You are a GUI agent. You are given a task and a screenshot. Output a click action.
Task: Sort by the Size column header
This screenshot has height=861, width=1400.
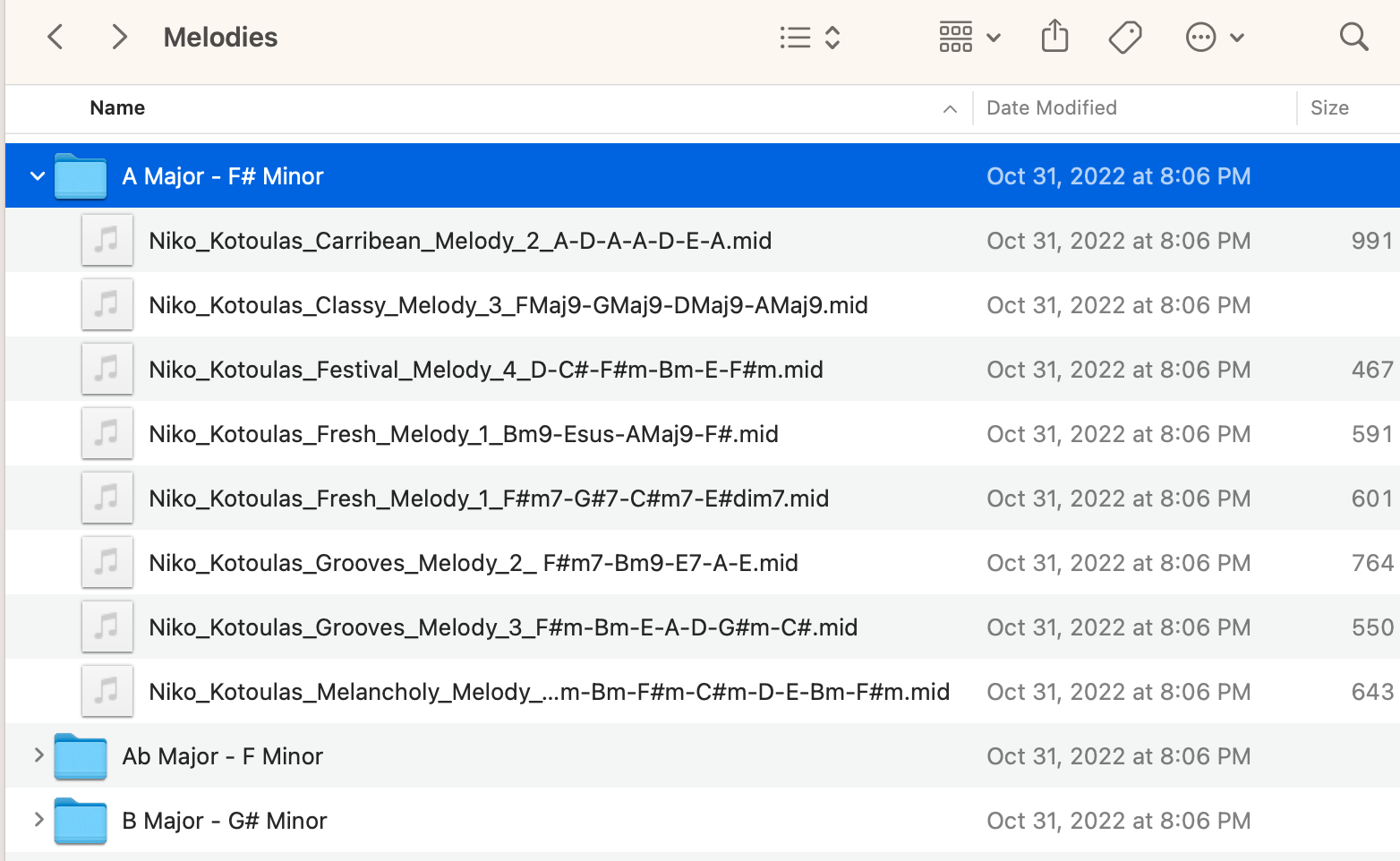pos(1329,108)
